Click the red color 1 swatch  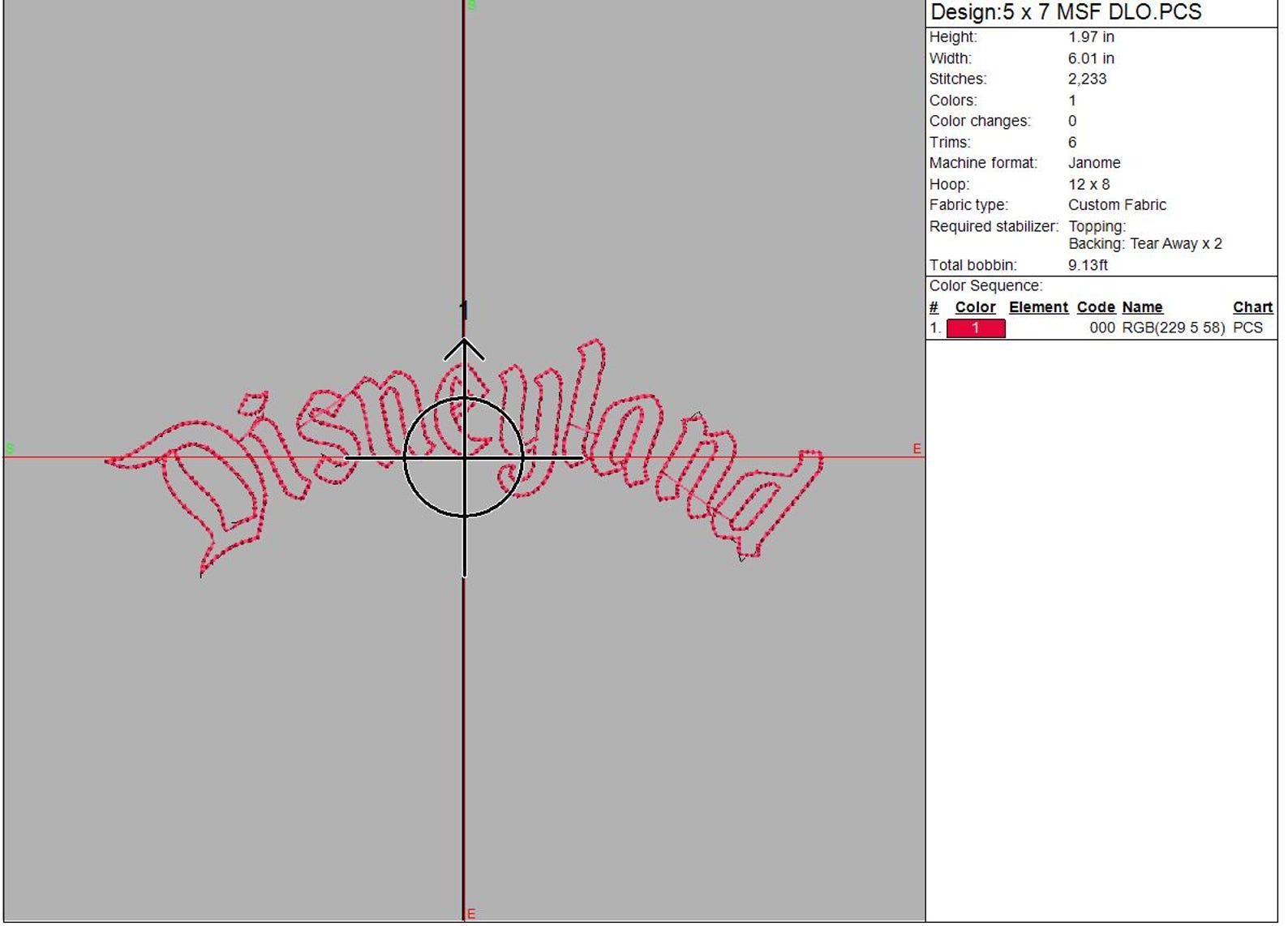click(976, 328)
